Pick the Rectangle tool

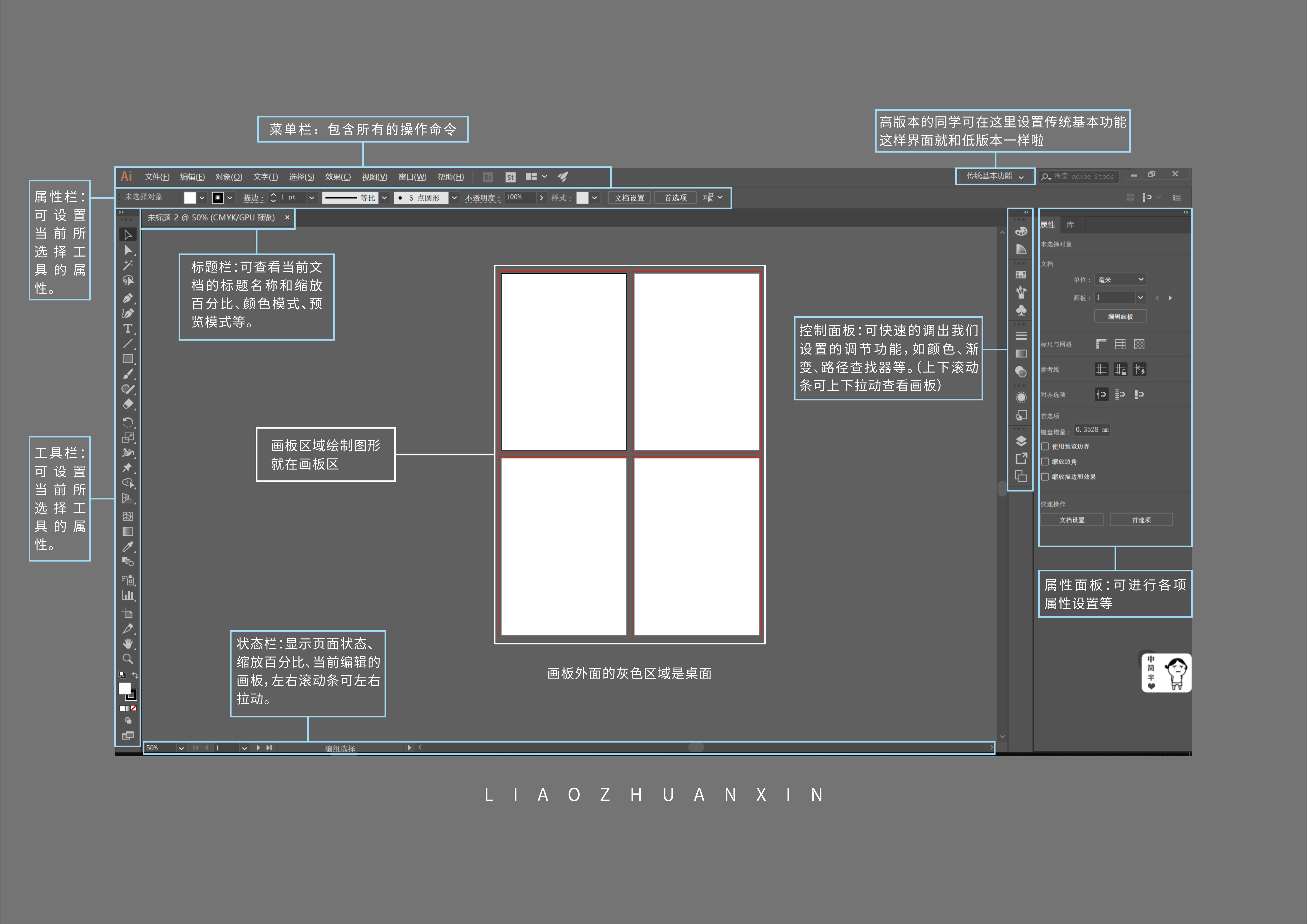point(127,359)
